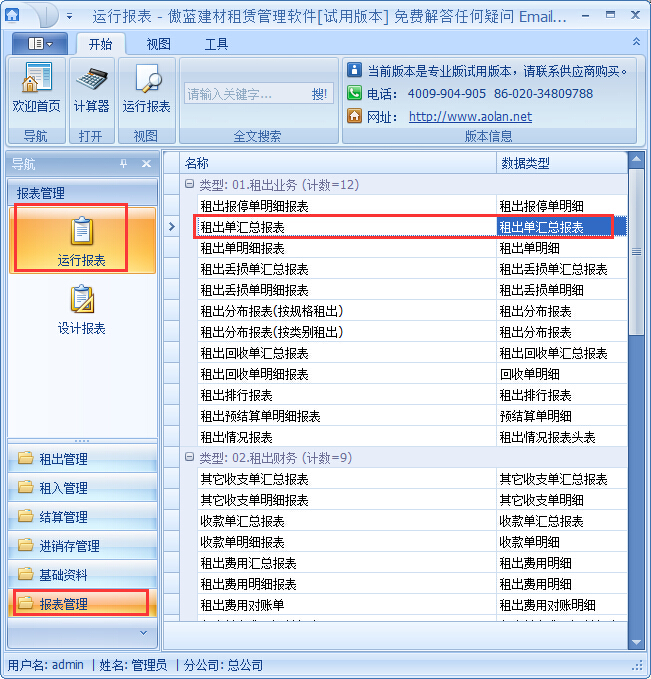Open the quick access toolbar dropdown
Viewport: 651px width, 679px height.
tap(69, 17)
